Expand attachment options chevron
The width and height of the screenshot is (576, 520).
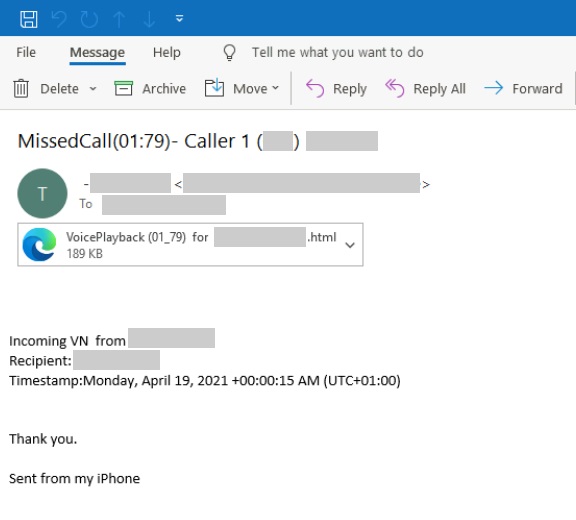click(350, 245)
